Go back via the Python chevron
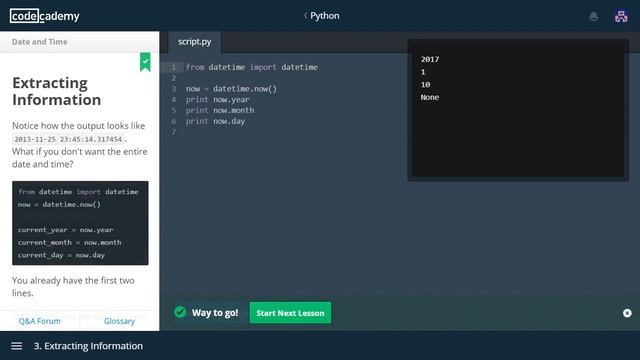 (305, 16)
